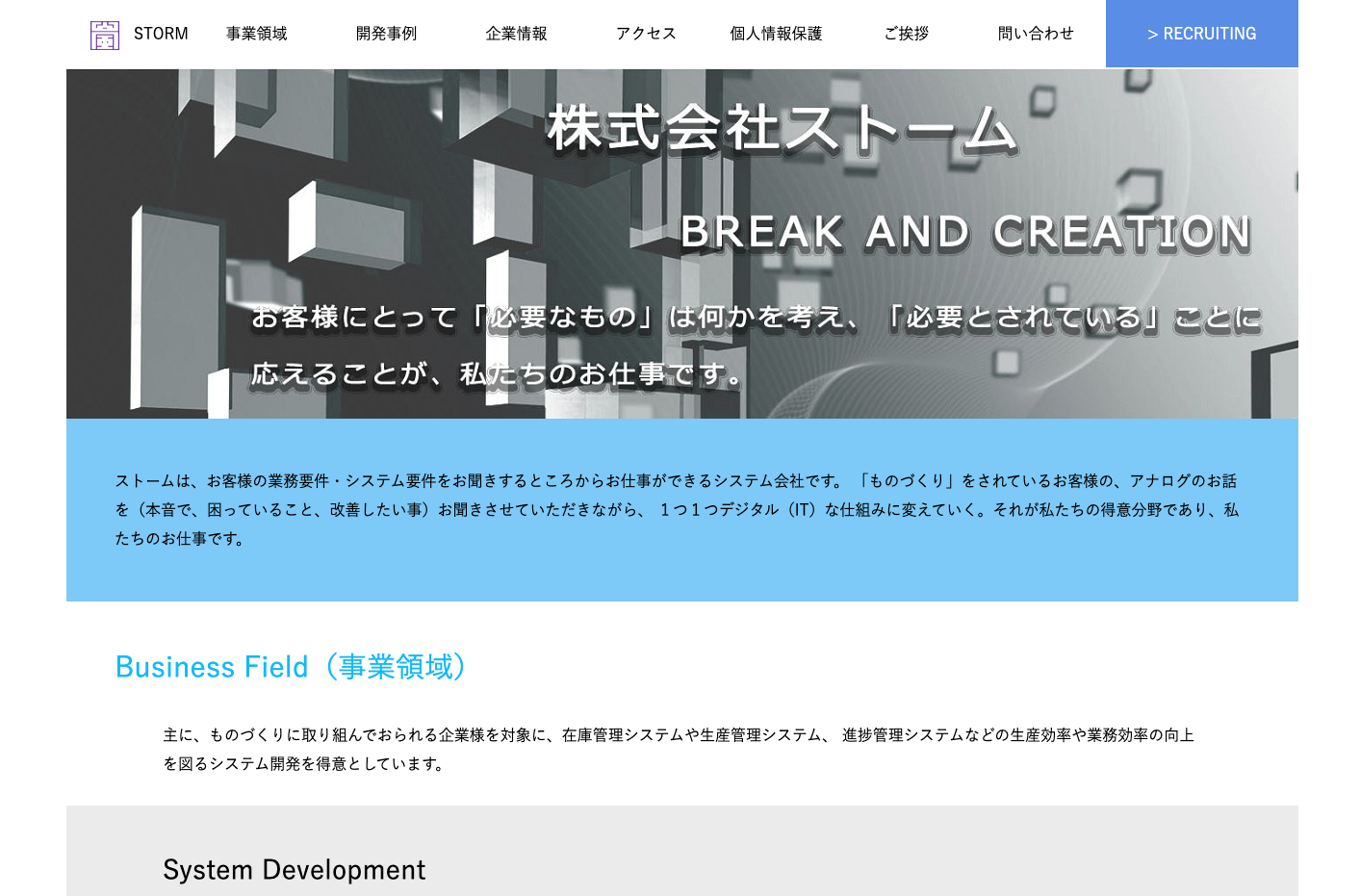
Task: Open the ご挨拶 greeting page
Action: tap(905, 33)
